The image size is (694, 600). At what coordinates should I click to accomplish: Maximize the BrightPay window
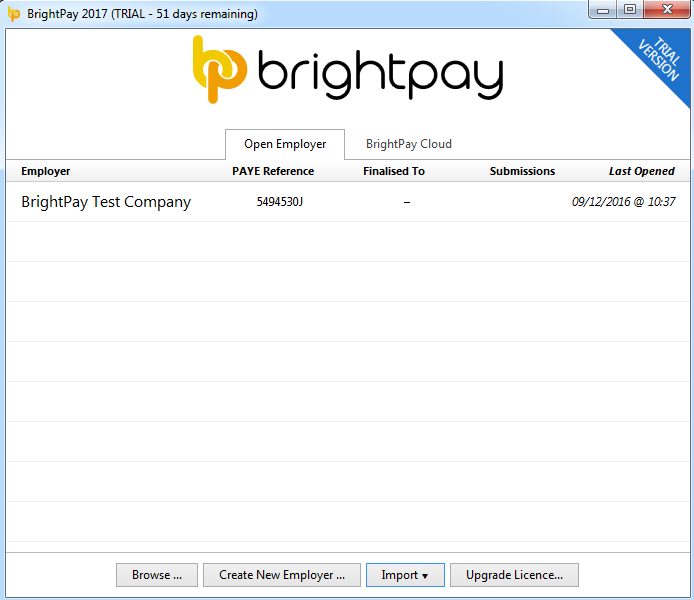pos(630,10)
